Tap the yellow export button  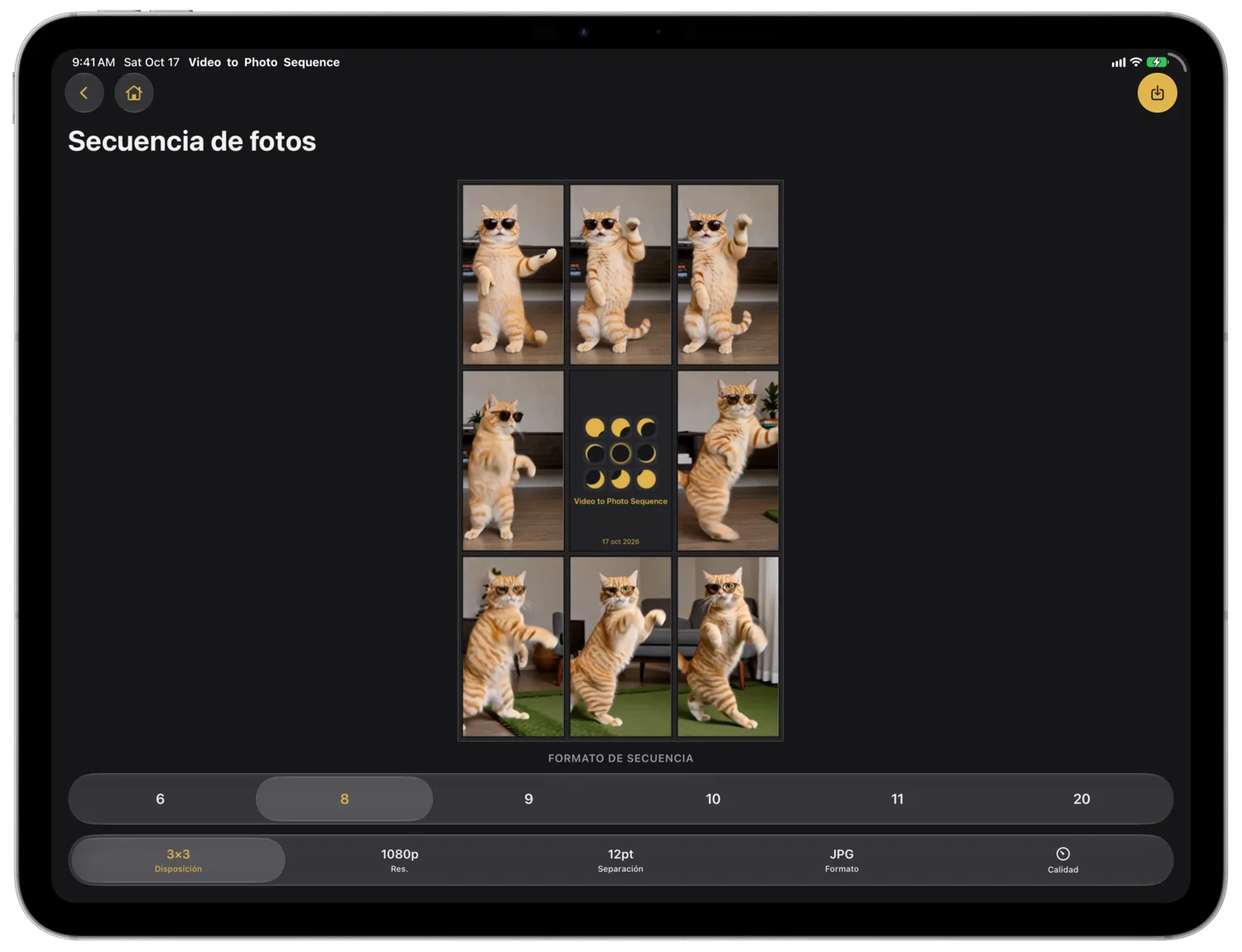pos(1157,93)
